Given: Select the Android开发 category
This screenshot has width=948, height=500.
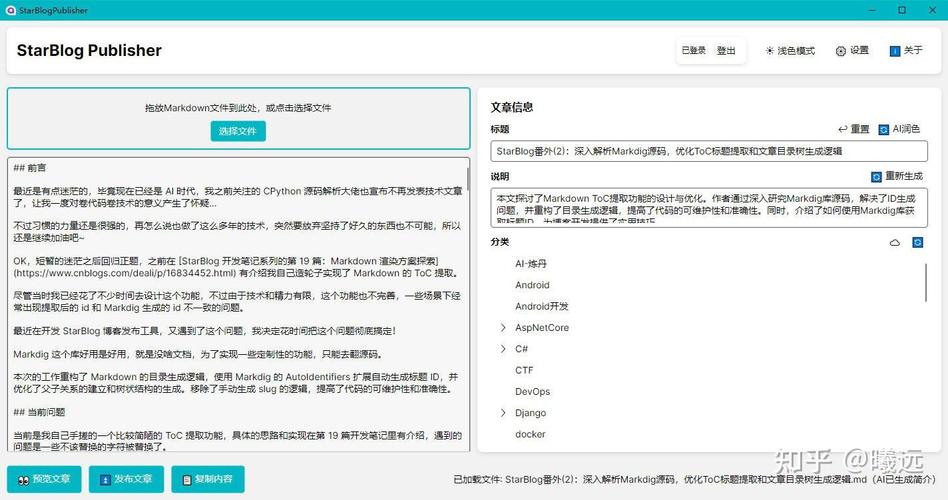Looking at the screenshot, I should pyautogui.click(x=542, y=306).
